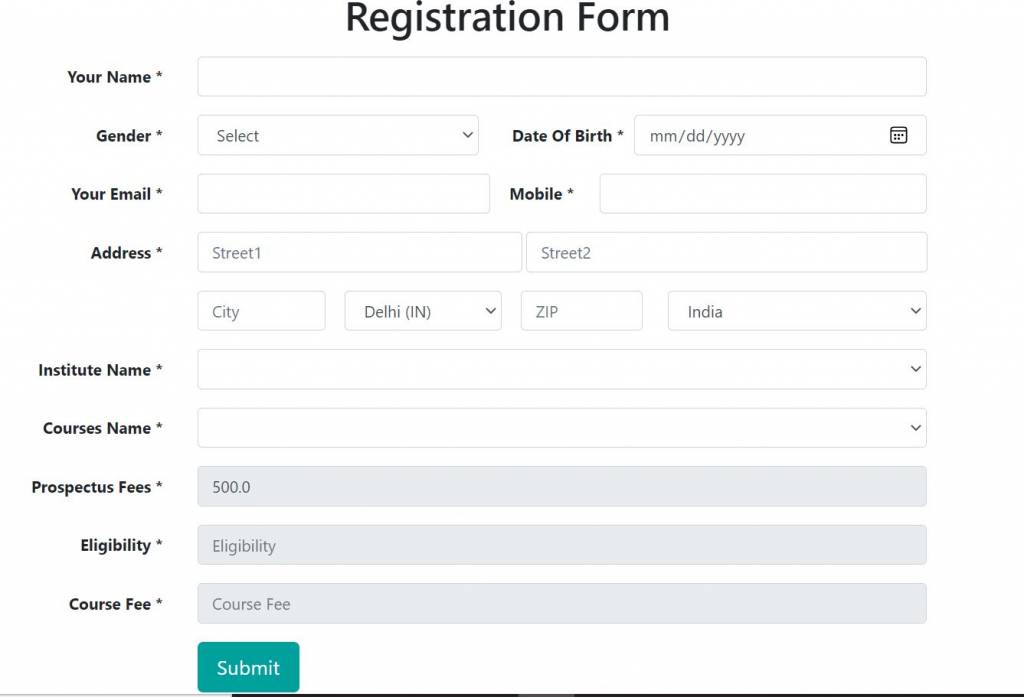Click the Registration Form heading
This screenshot has width=1024, height=697.
(x=507, y=19)
